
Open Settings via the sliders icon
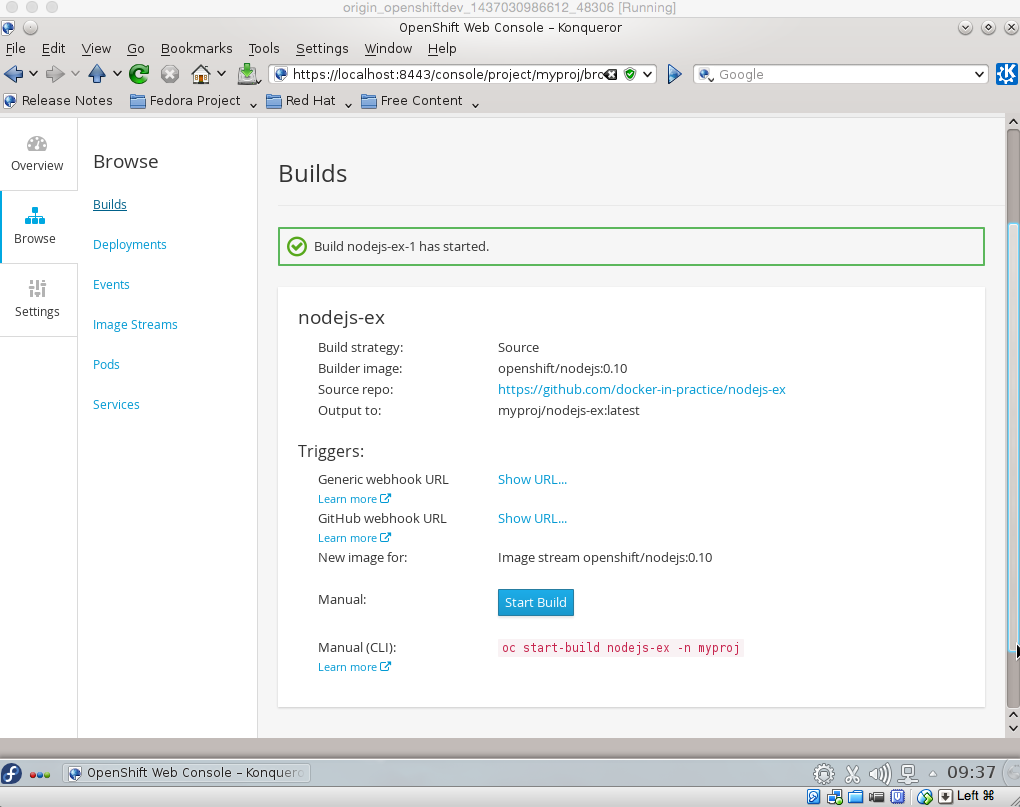[37, 289]
